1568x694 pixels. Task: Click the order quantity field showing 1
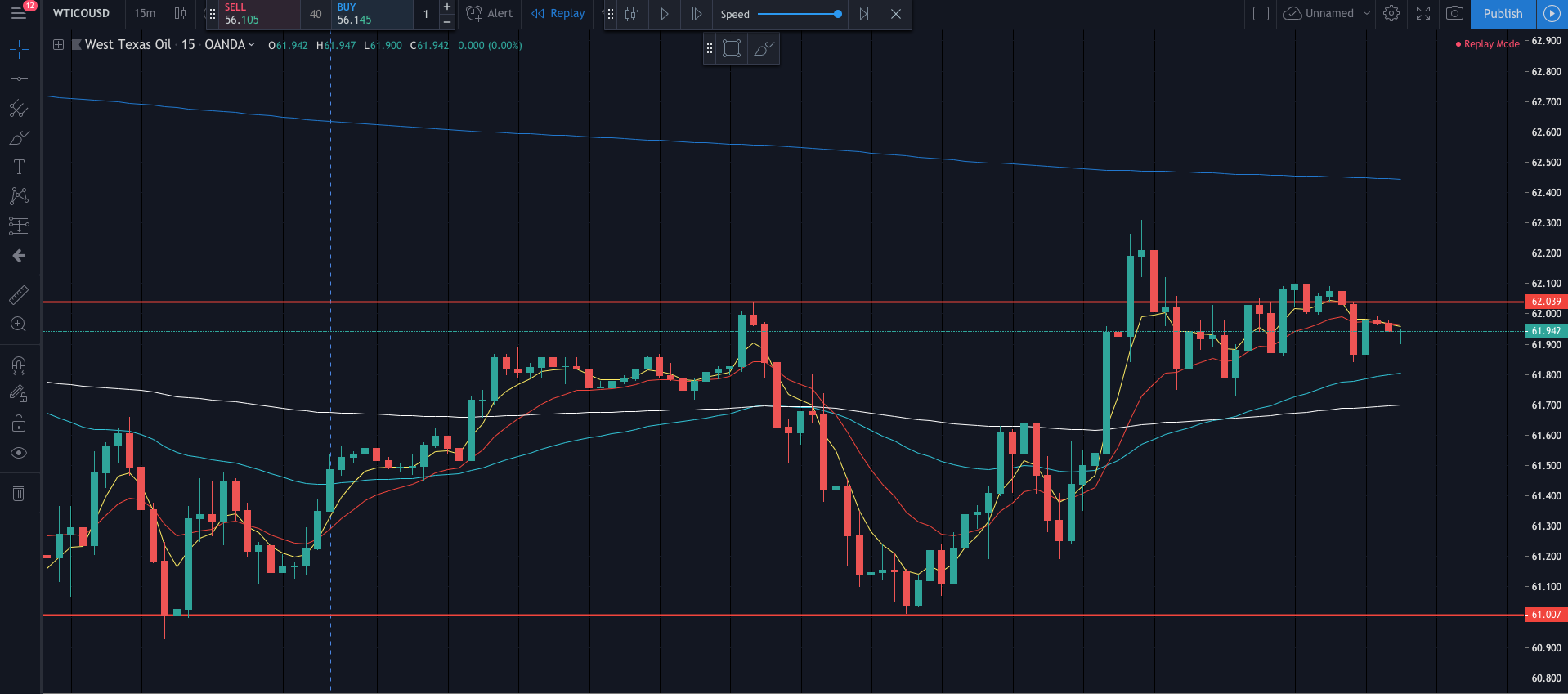click(x=426, y=14)
